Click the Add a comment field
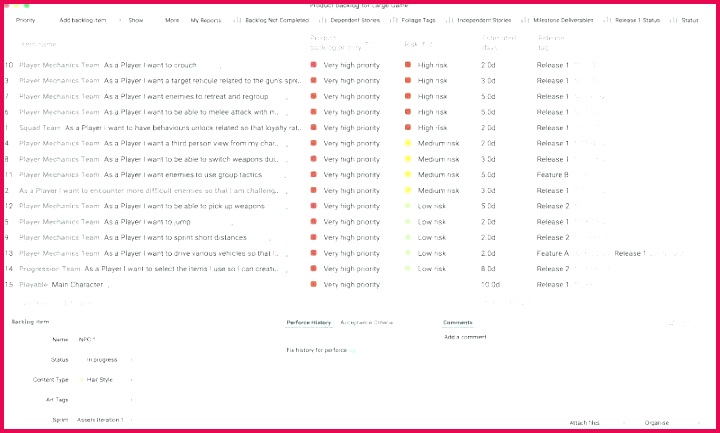Image resolution: width=720 pixels, height=433 pixels. [464, 338]
